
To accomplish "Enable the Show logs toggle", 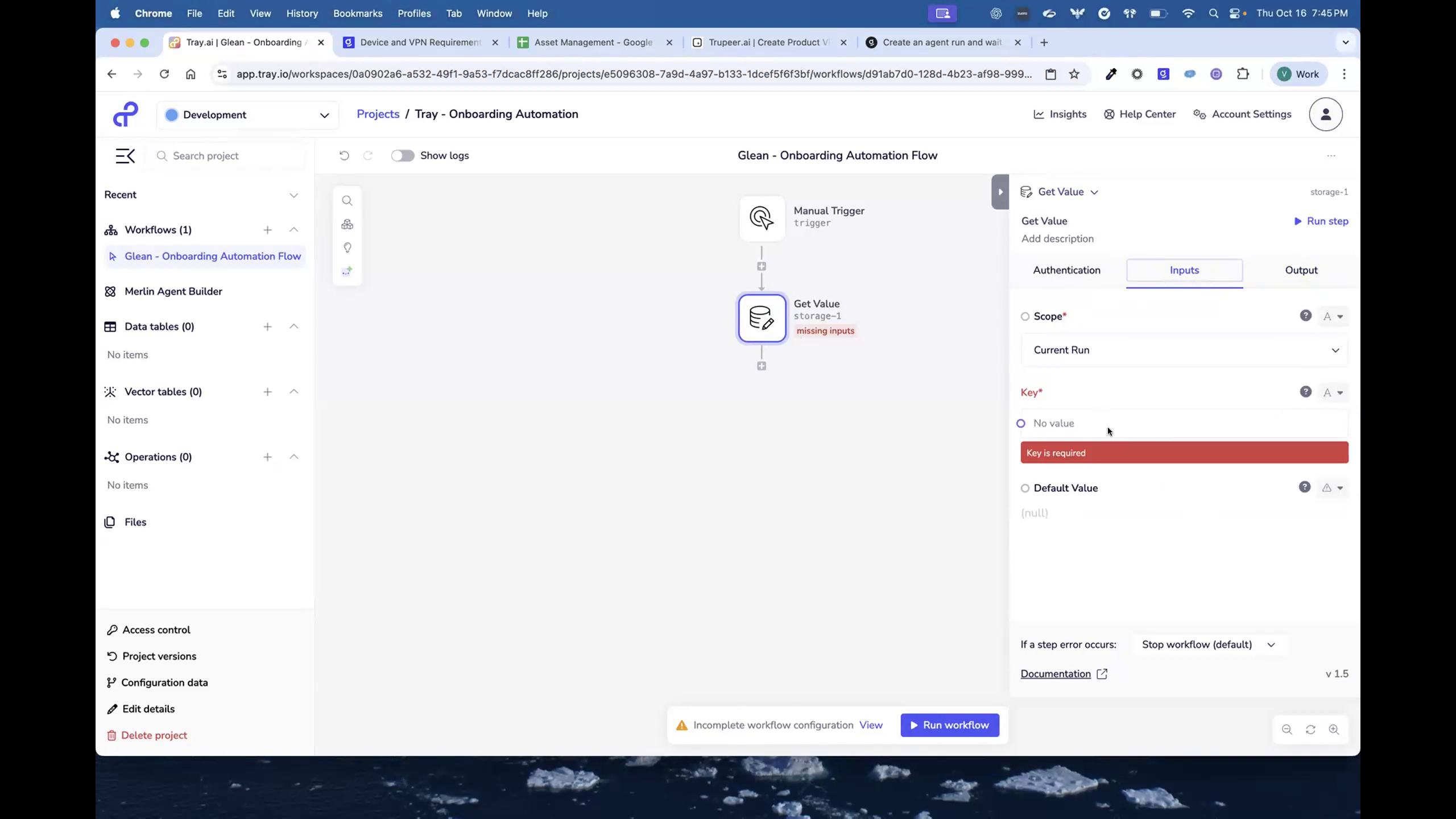I will (x=403, y=155).
